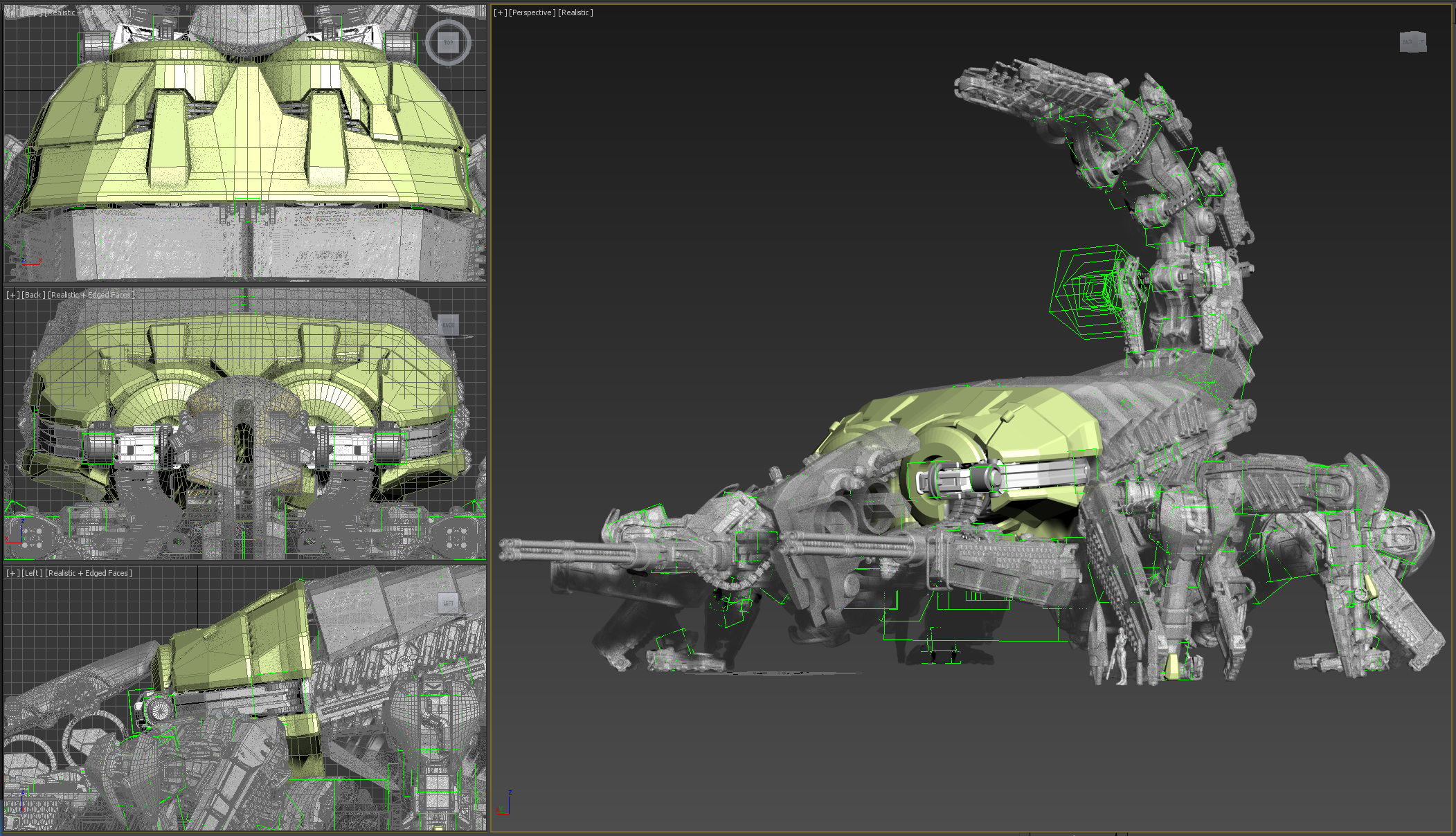Open the [+] menu of Perspective viewport

point(500,12)
